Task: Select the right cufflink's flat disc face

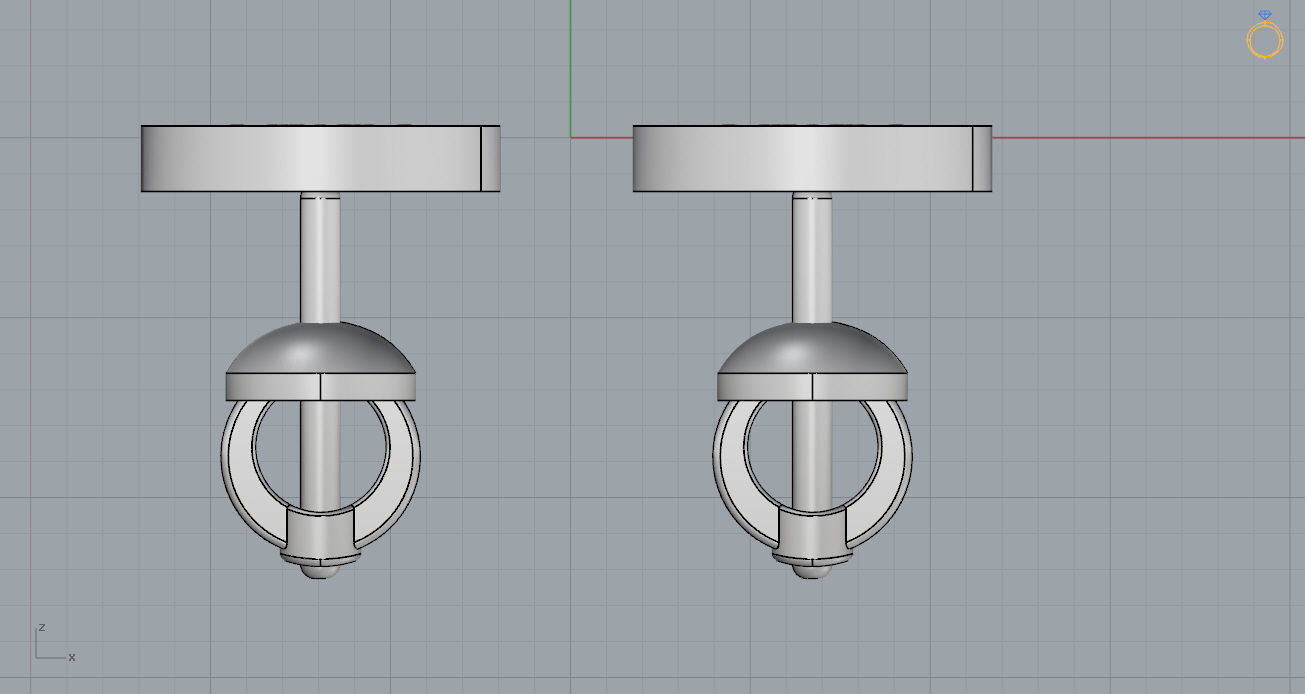Action: tap(812, 158)
